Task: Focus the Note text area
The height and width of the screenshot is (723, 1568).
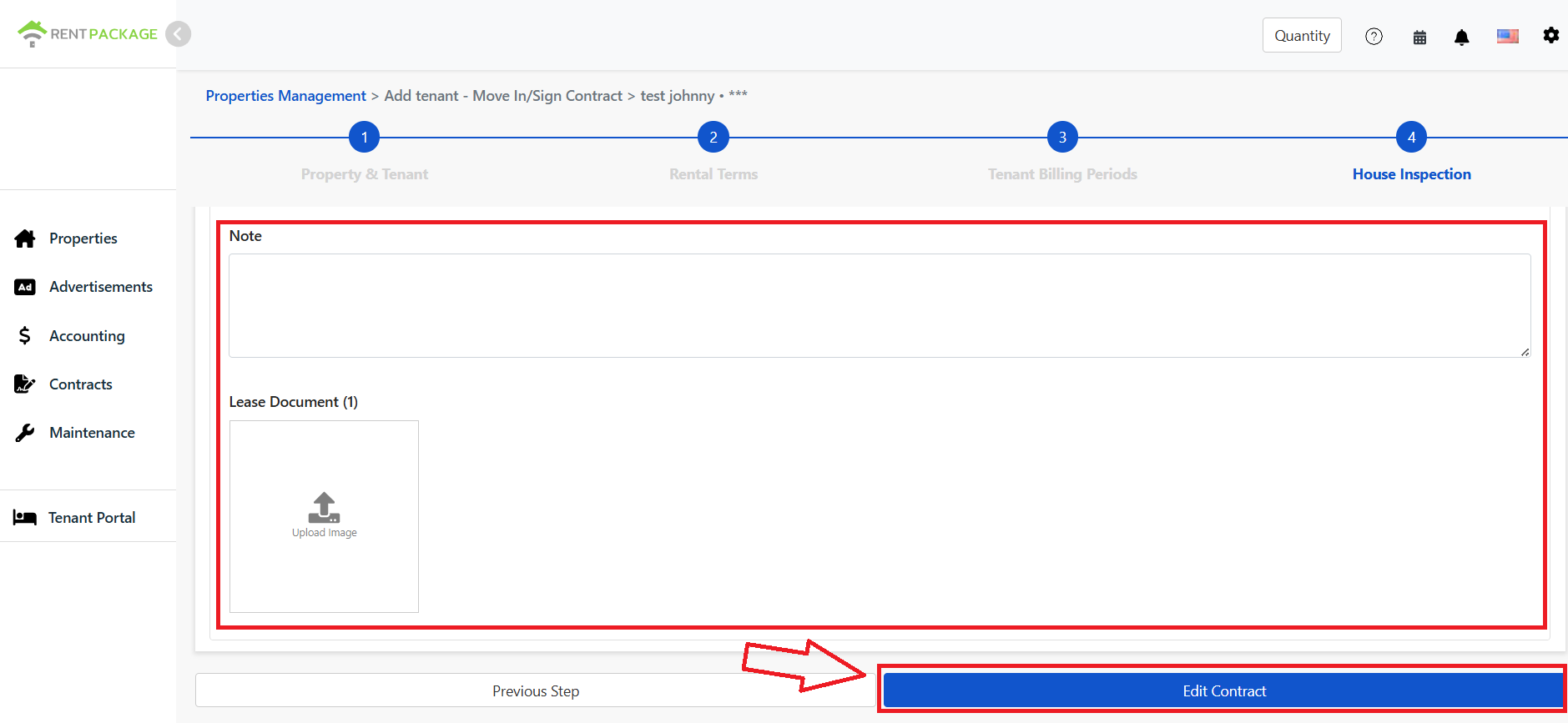Action: (880, 305)
